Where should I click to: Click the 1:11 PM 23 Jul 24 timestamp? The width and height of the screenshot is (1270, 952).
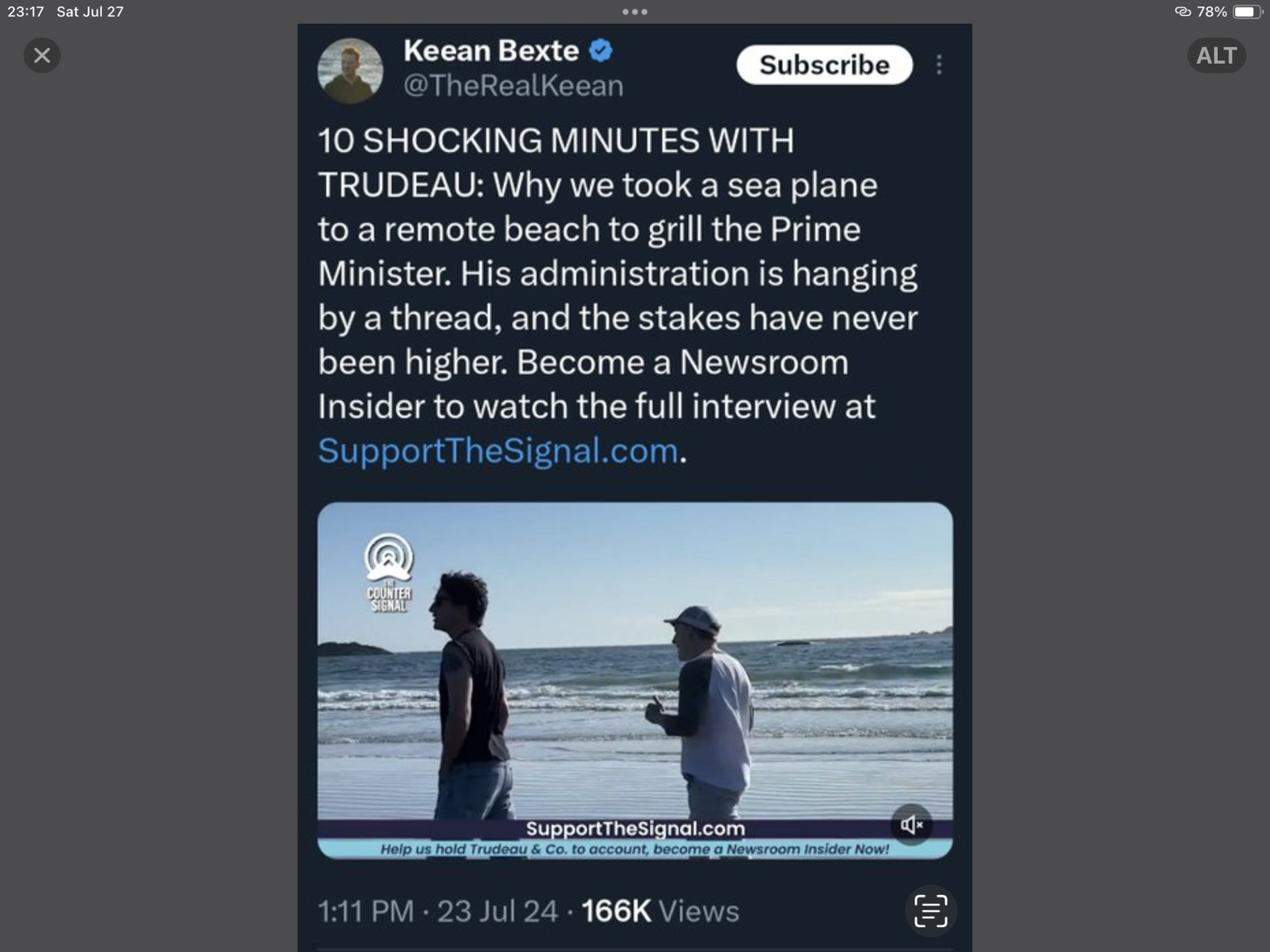(437, 911)
